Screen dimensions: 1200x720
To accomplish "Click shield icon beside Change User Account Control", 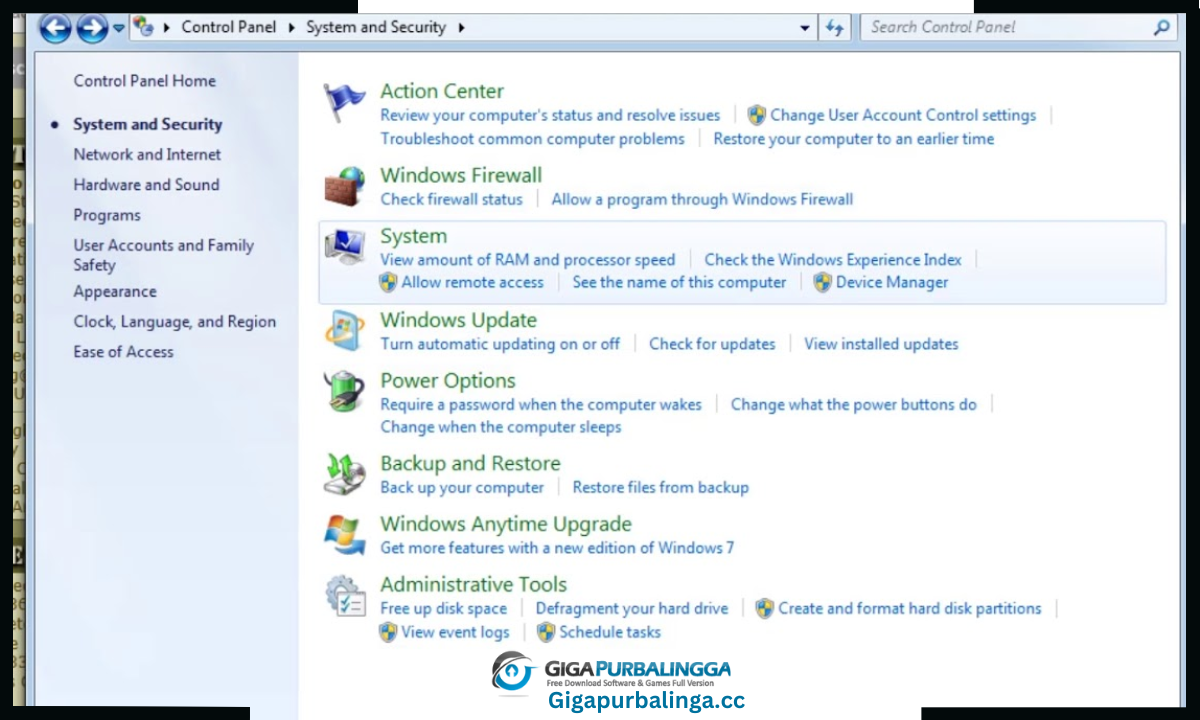I will point(757,115).
